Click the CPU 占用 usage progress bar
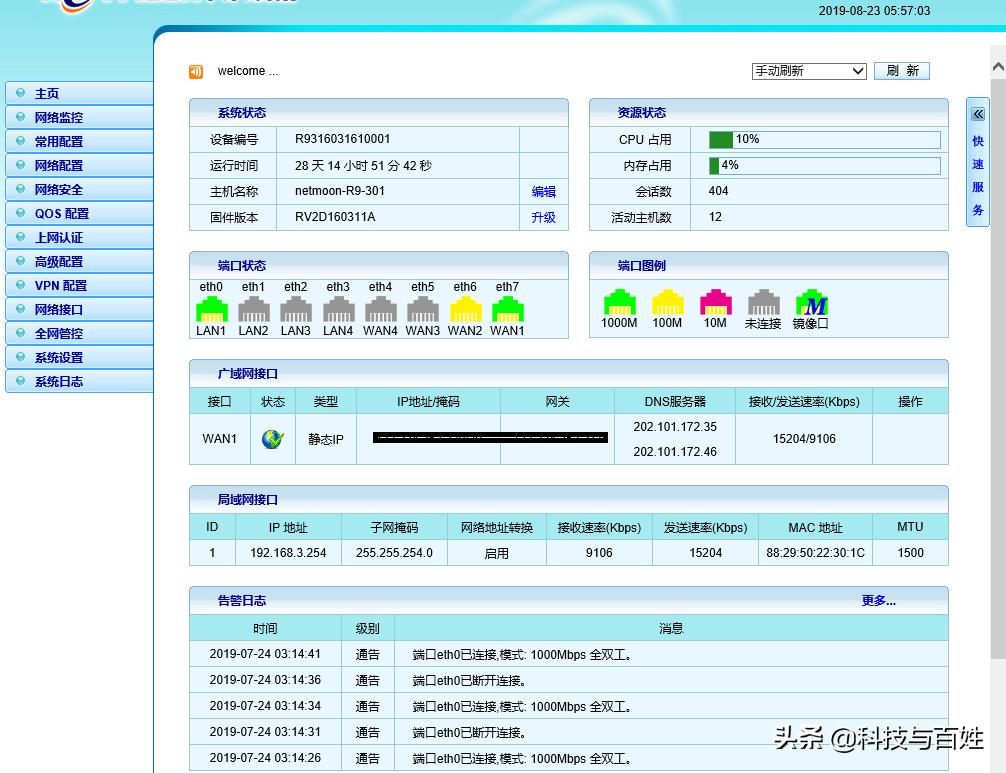 point(820,140)
